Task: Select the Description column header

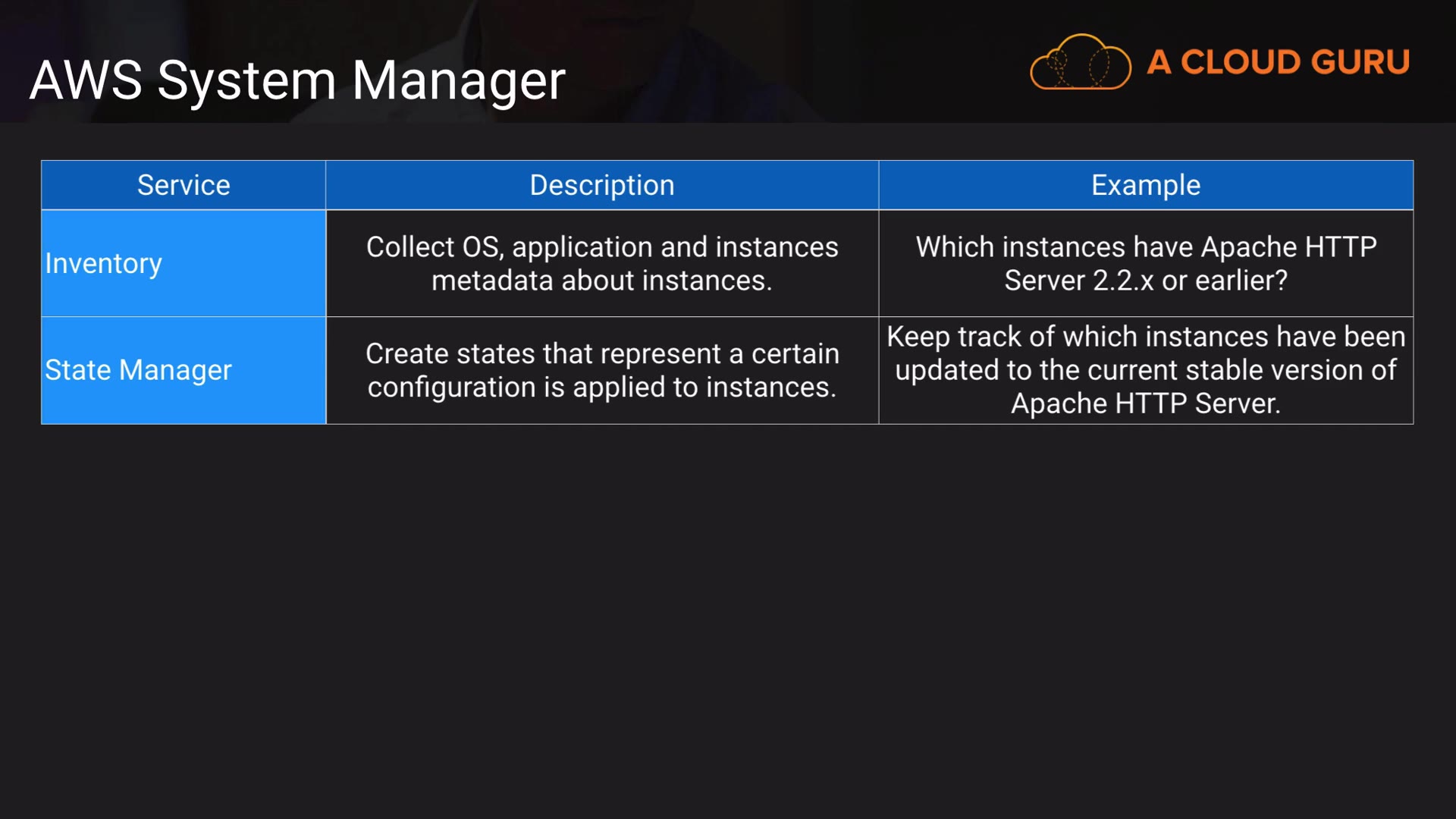Action: (601, 185)
